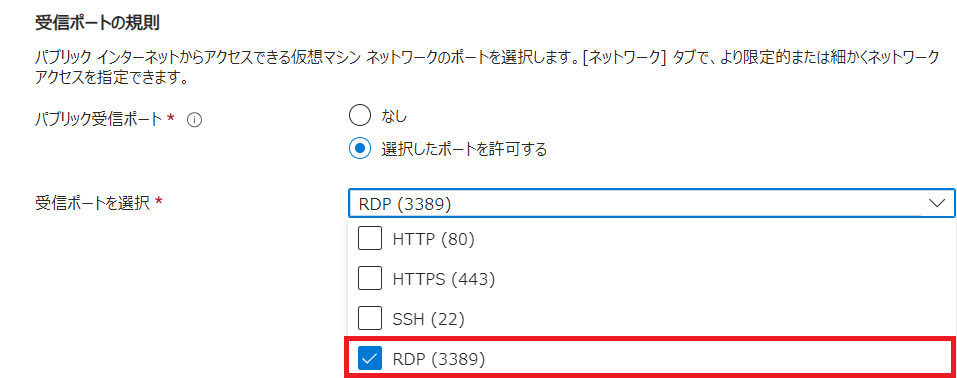Click the なし option label text
The width and height of the screenshot is (957, 378).
(x=394, y=115)
